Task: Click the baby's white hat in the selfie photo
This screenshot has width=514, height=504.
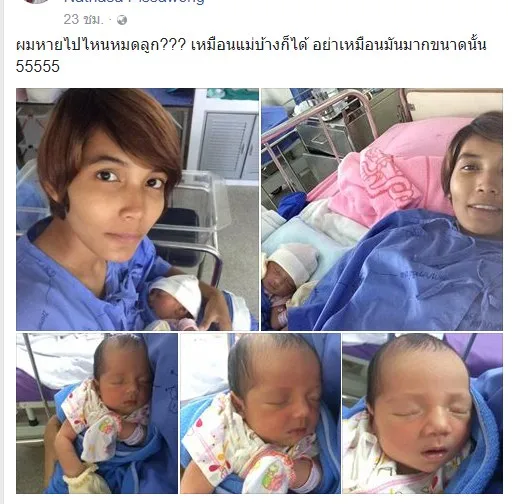Action: pyautogui.click(x=178, y=293)
